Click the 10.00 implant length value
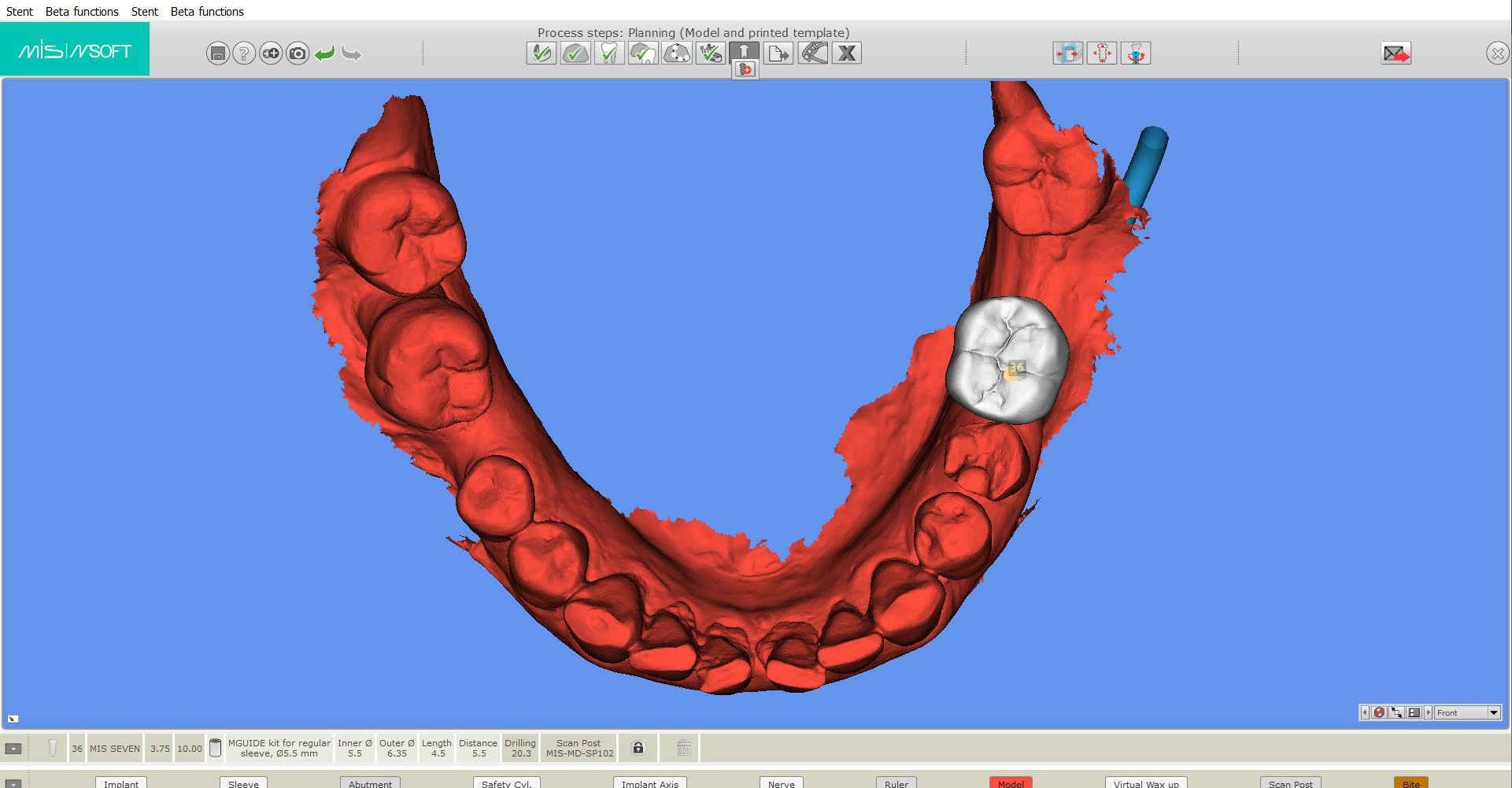Viewport: 1512px width, 788px height. tap(190, 749)
